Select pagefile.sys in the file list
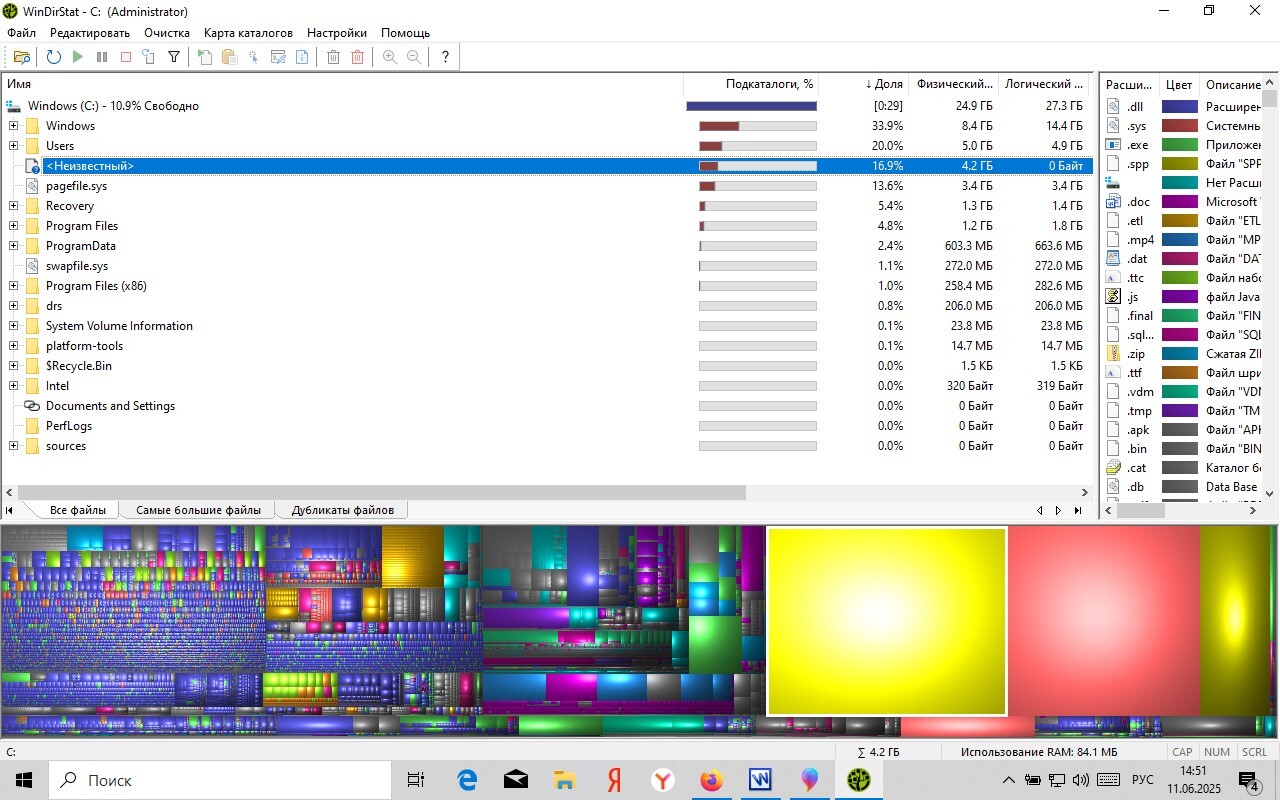 [76, 186]
